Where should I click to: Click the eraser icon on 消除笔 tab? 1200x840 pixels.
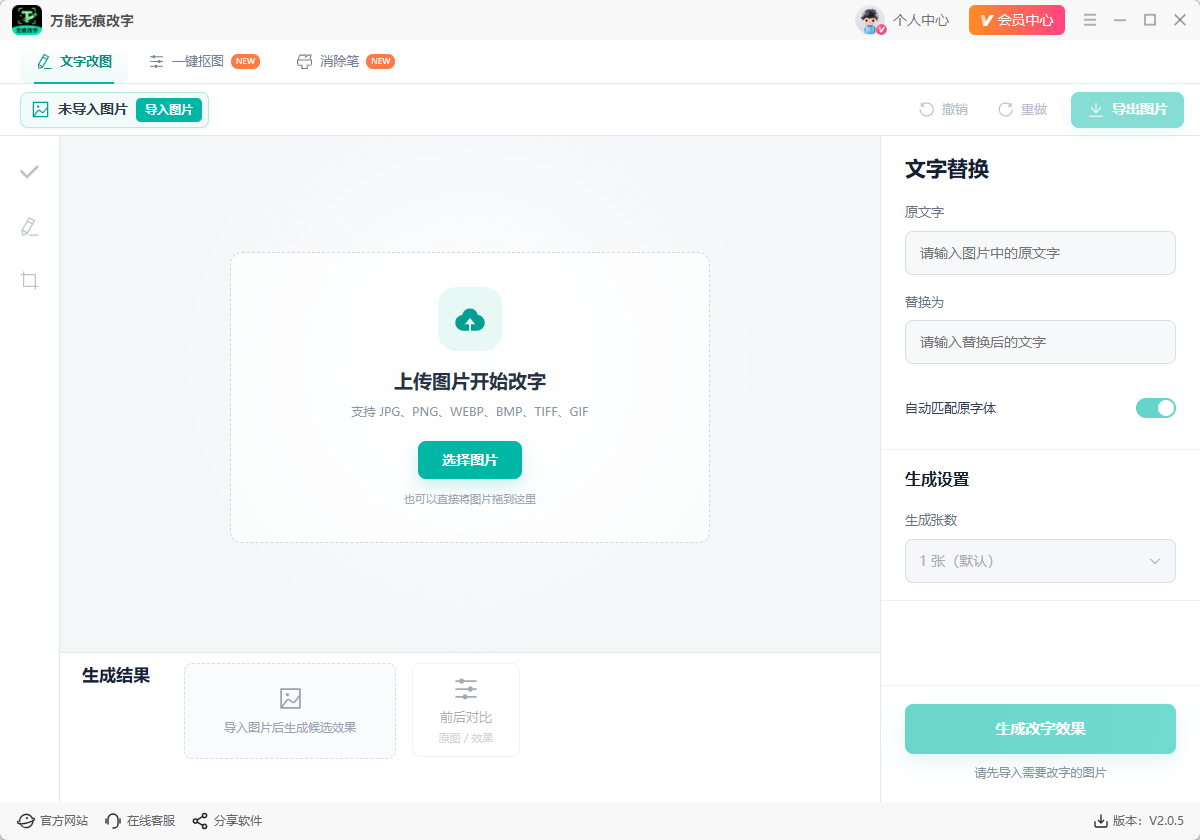pyautogui.click(x=304, y=61)
